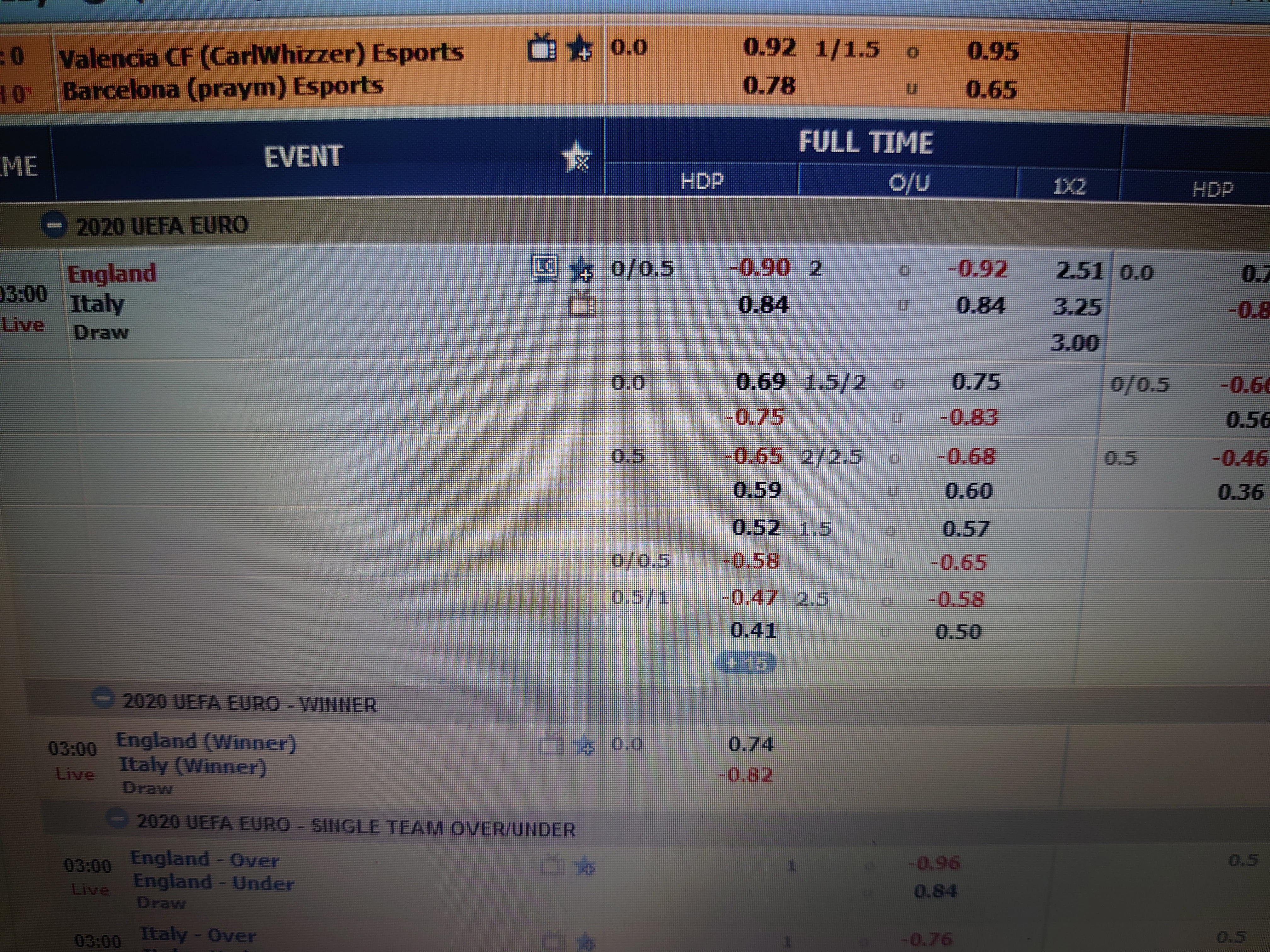1270x952 pixels.
Task: Star the England (Winner) event
Action: click(585, 746)
